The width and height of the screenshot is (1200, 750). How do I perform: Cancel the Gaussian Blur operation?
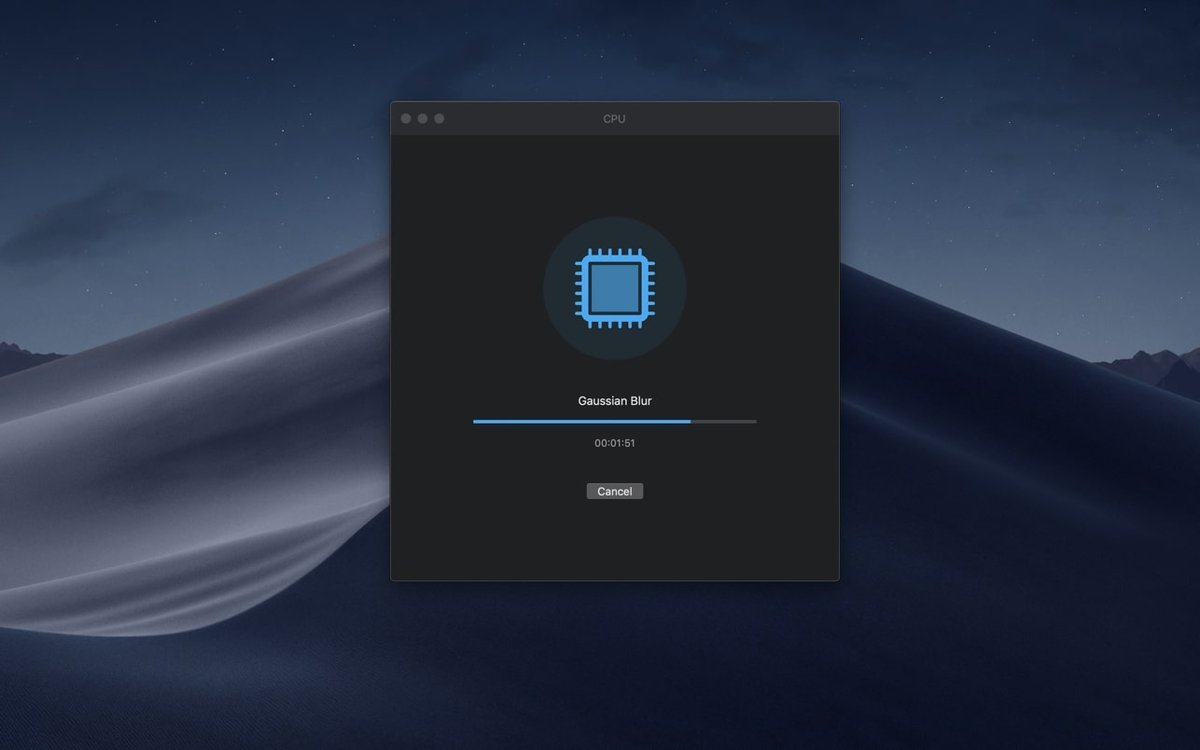point(614,490)
